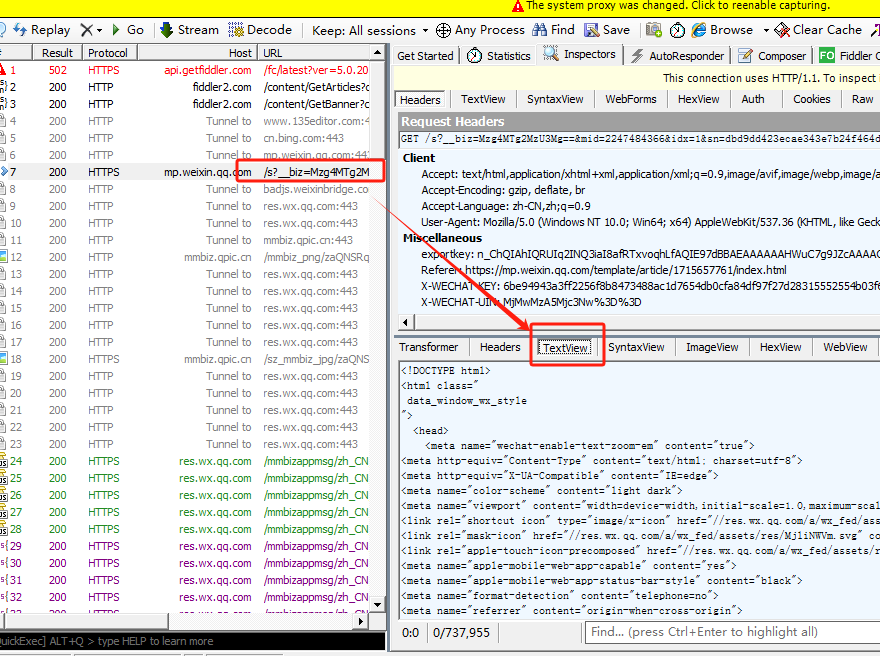
Task: Sort sessions by Host column header
Action: [198, 53]
